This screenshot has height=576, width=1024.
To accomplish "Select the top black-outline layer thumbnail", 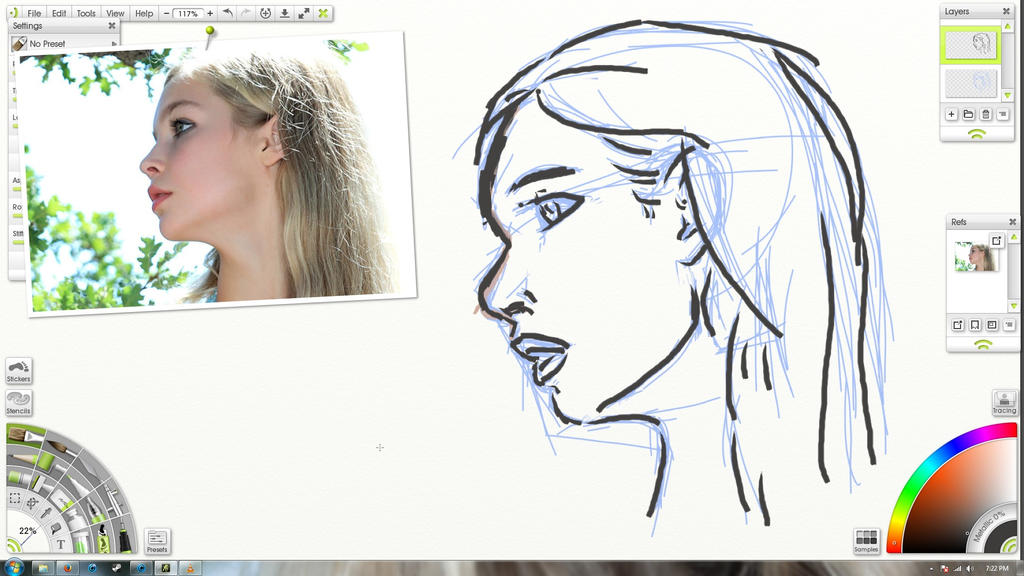I will [970, 45].
